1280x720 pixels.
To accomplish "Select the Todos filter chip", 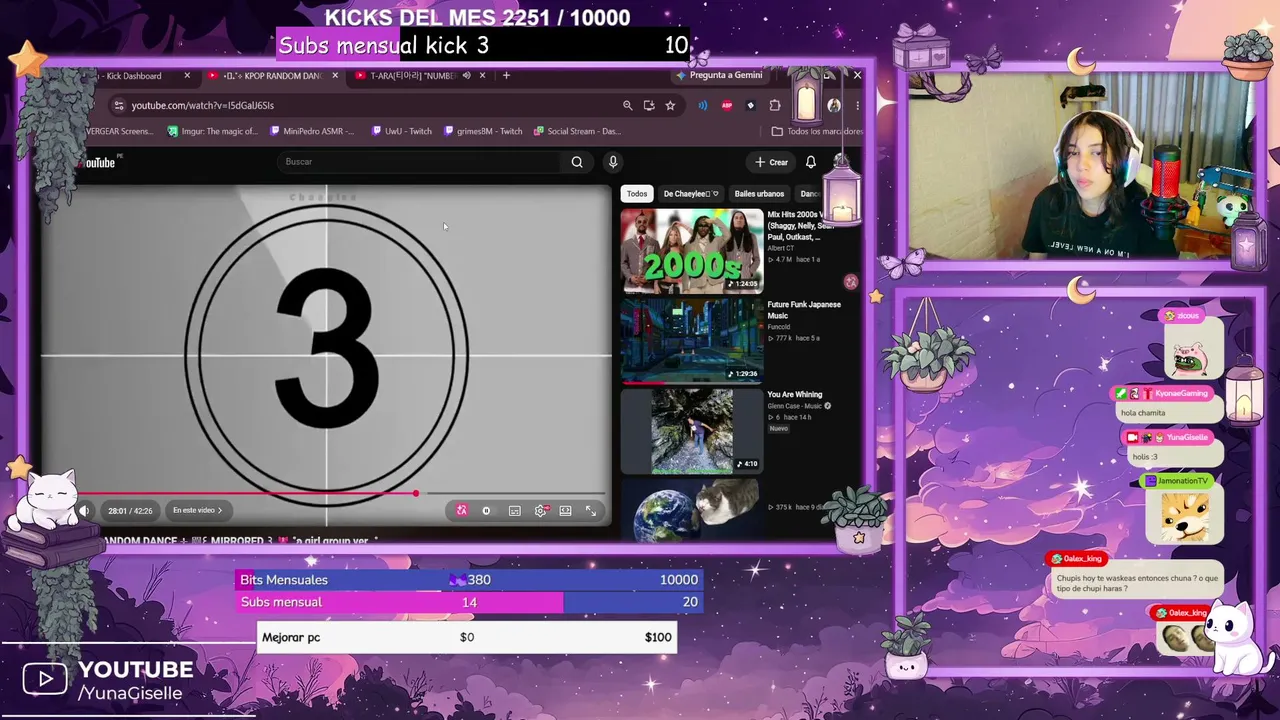I will [637, 194].
